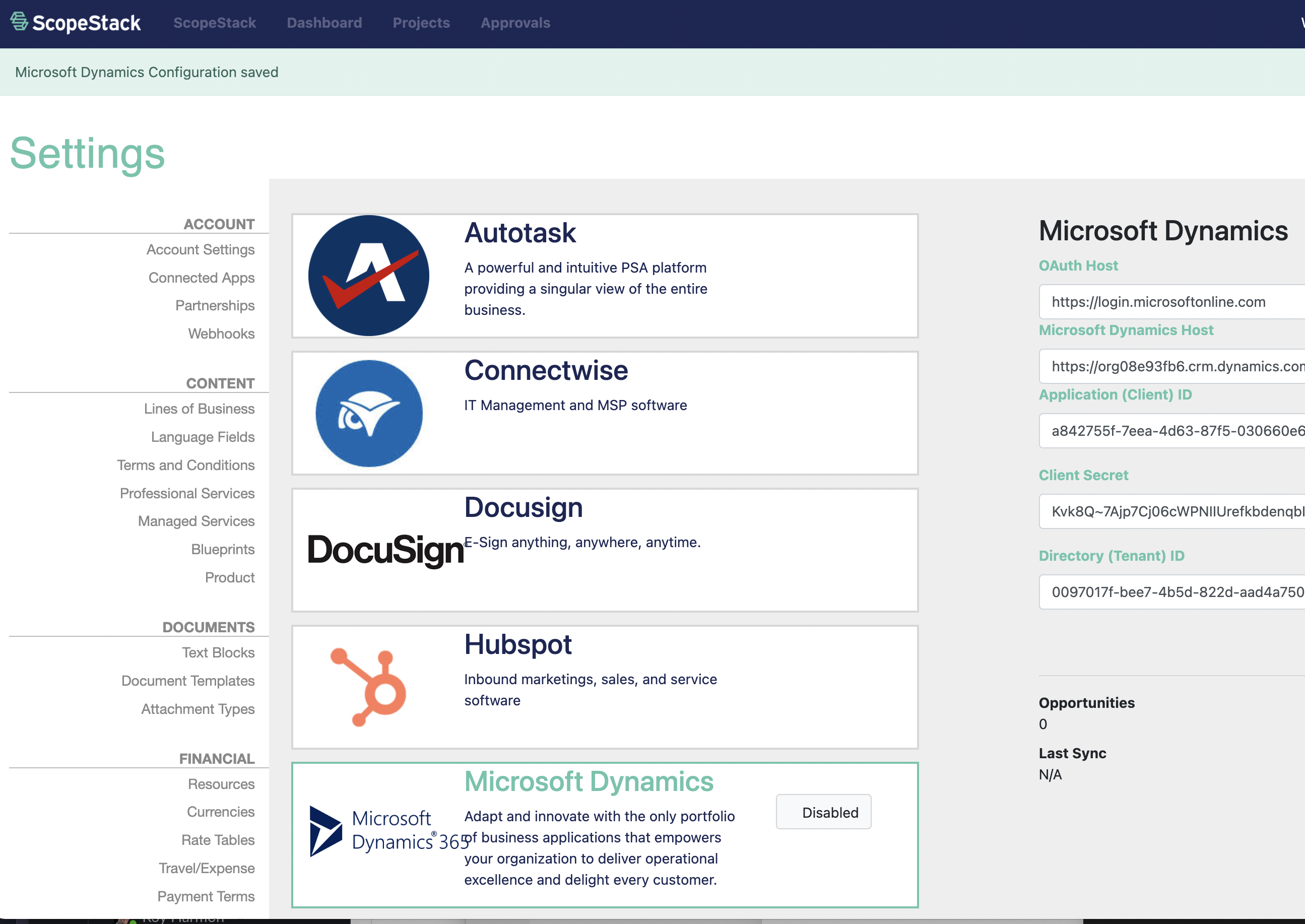Open Travel/Expense settings
The height and width of the screenshot is (924, 1305).
(x=207, y=868)
